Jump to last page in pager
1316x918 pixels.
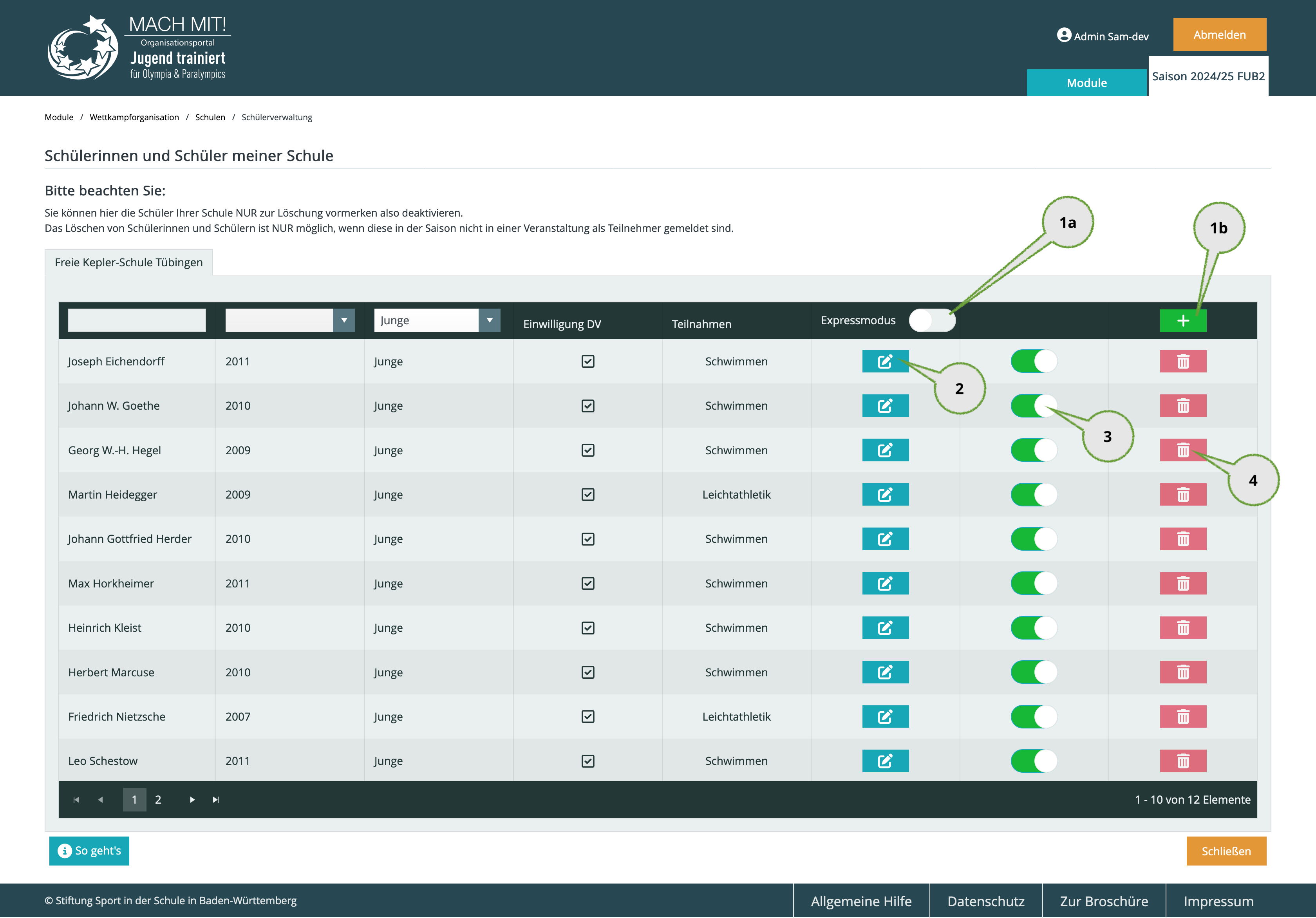pyautogui.click(x=215, y=799)
